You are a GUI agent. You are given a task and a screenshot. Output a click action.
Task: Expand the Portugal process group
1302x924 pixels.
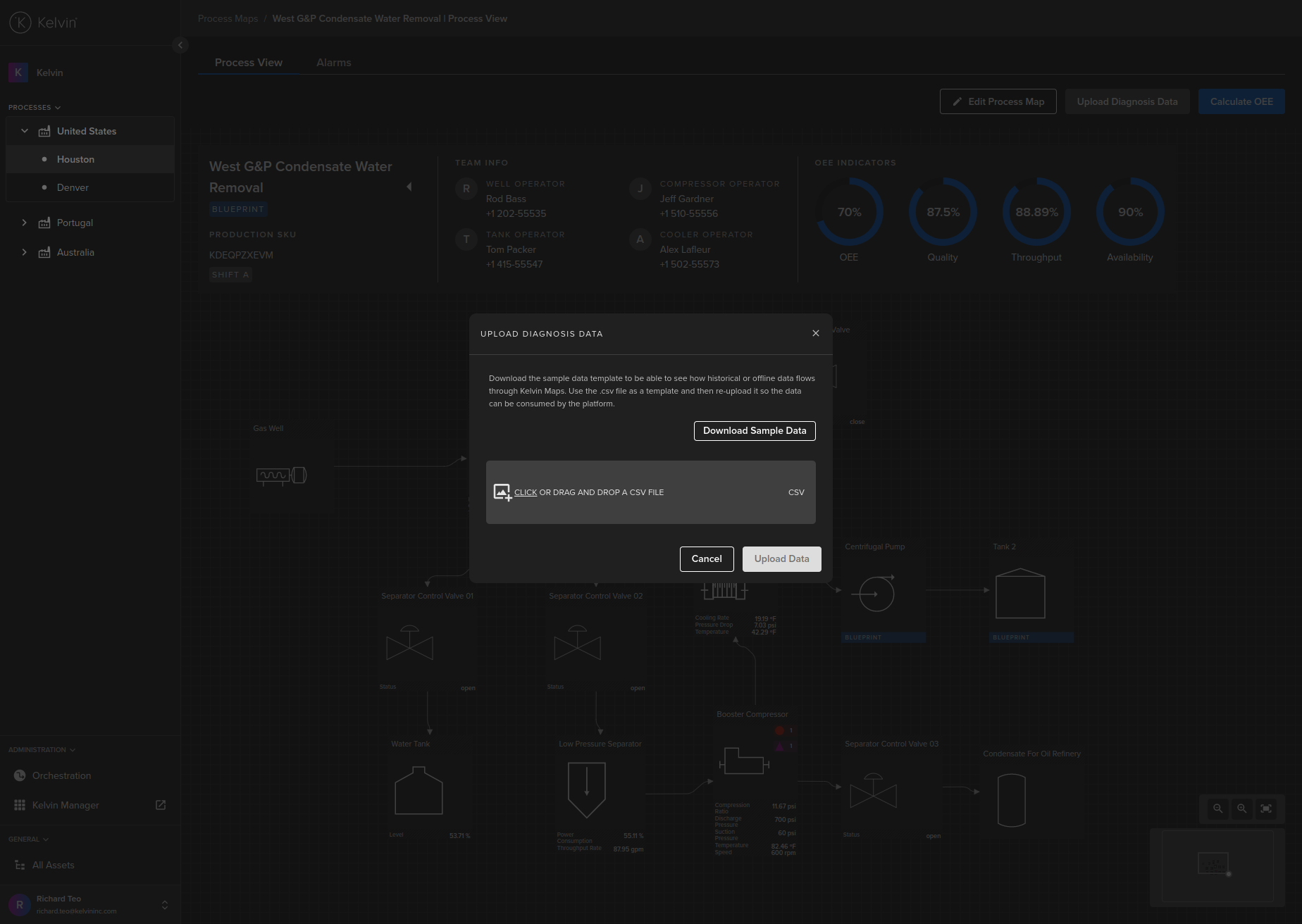pyautogui.click(x=25, y=223)
